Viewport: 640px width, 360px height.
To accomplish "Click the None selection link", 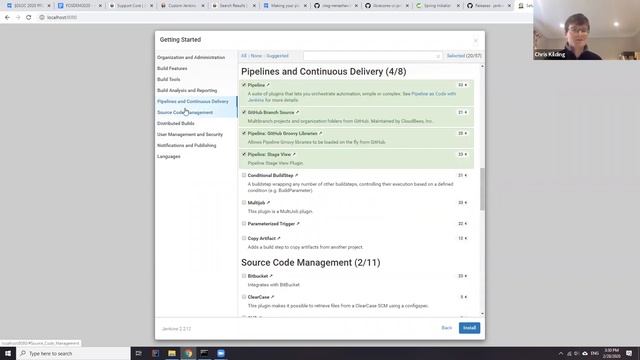I will pos(256,56).
